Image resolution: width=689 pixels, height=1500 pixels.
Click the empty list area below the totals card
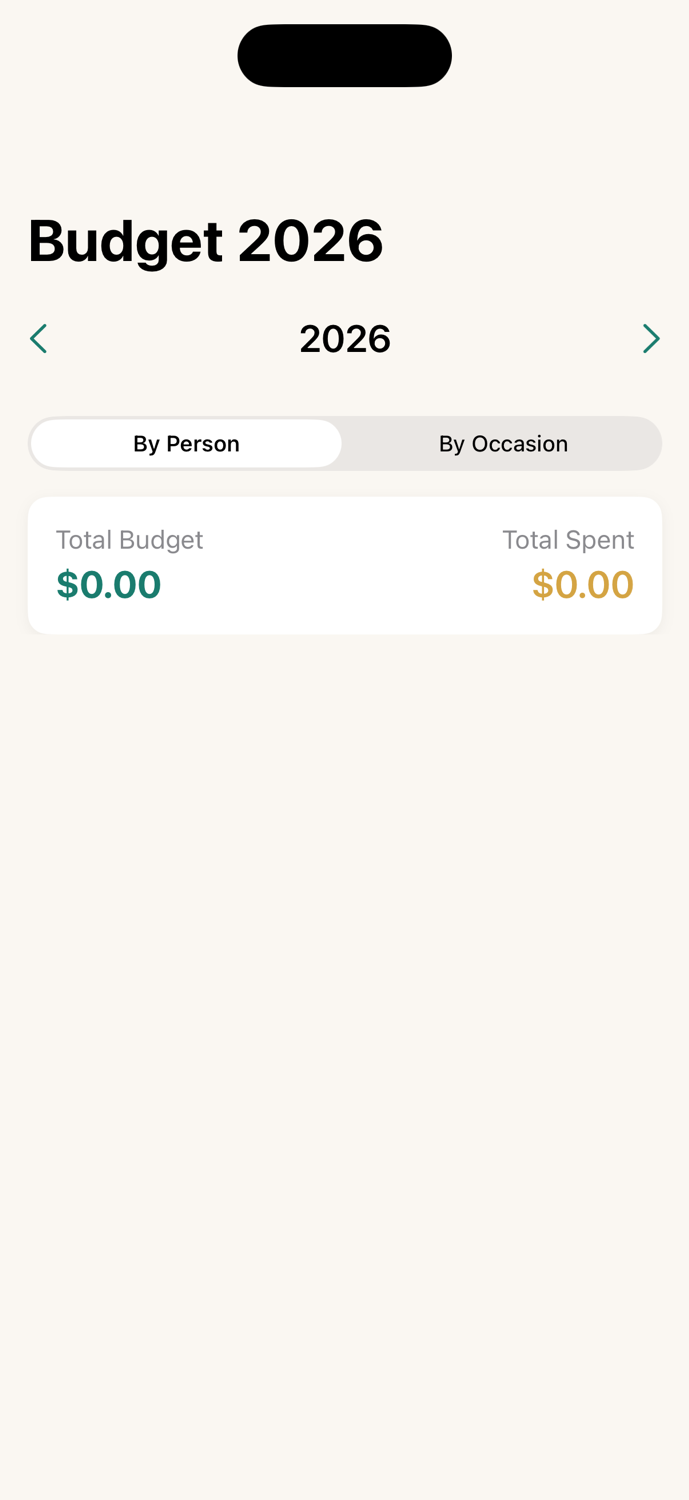(x=345, y=900)
